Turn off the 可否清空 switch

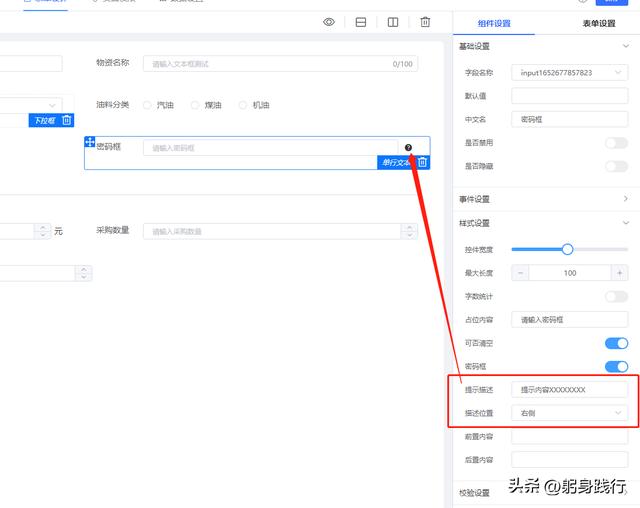(616, 343)
